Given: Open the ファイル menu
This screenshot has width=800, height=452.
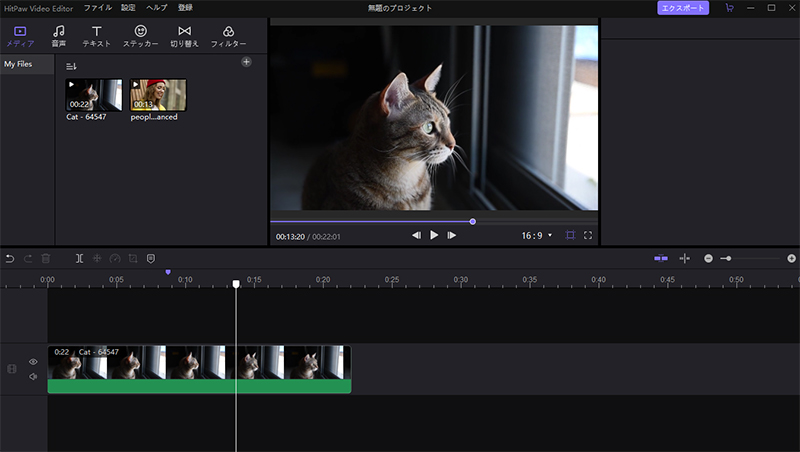Looking at the screenshot, I should click(x=98, y=8).
